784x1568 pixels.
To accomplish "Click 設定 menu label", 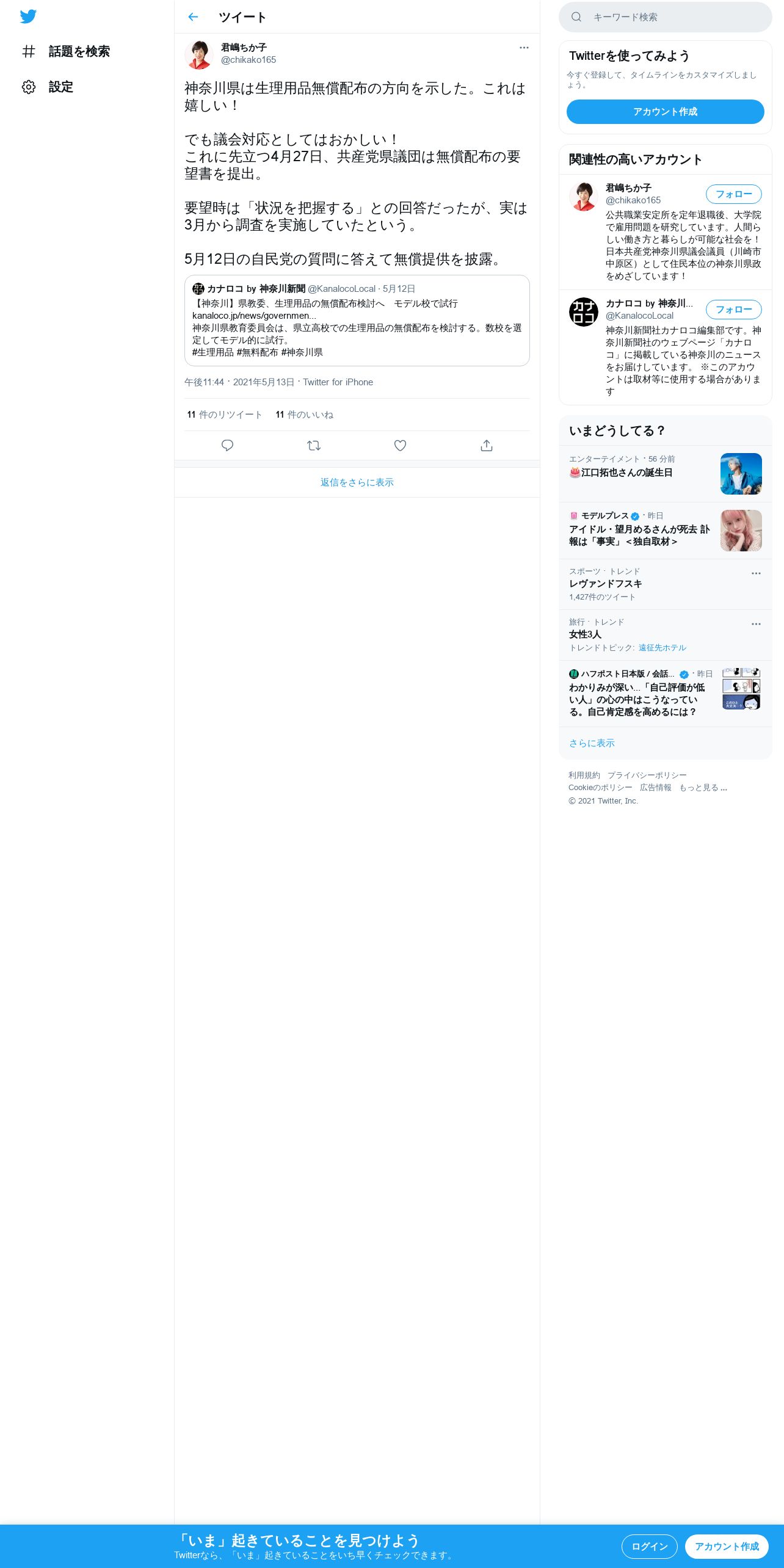I will point(61,87).
